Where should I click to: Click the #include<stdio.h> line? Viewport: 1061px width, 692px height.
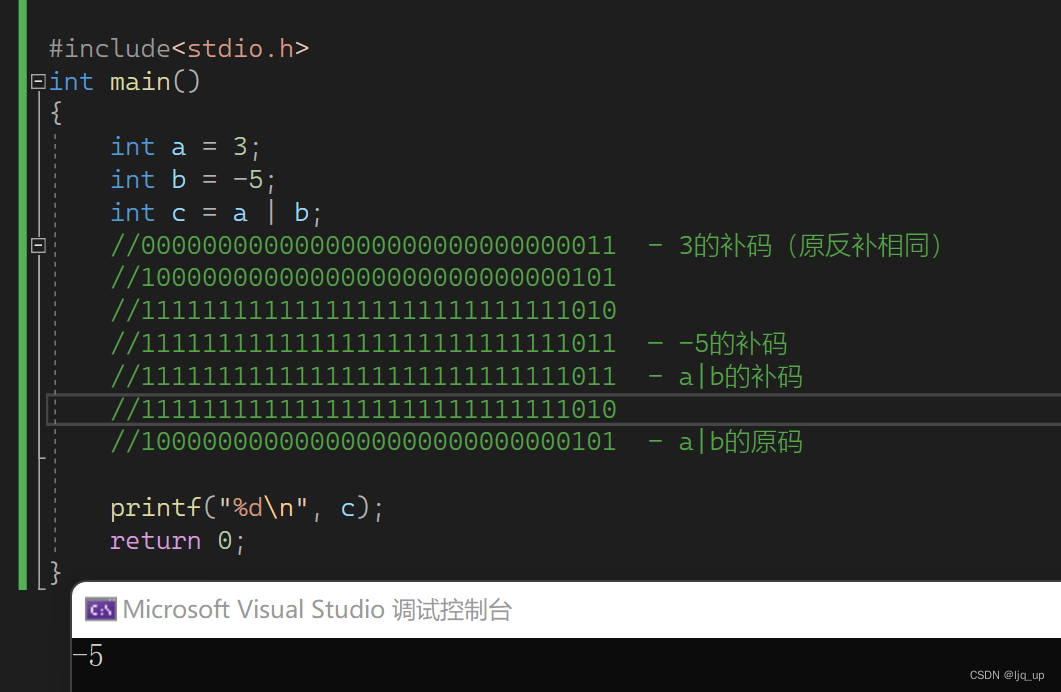coord(179,49)
